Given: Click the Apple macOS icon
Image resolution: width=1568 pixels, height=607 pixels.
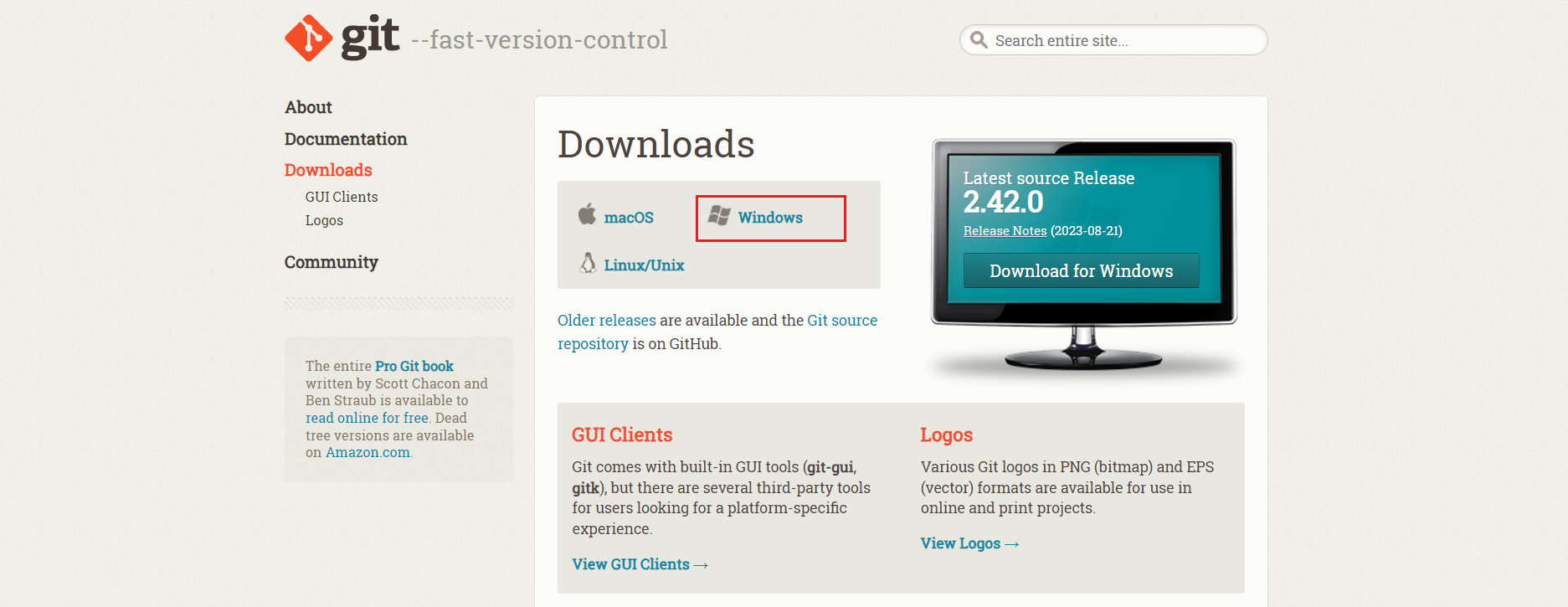Looking at the screenshot, I should point(587,214).
